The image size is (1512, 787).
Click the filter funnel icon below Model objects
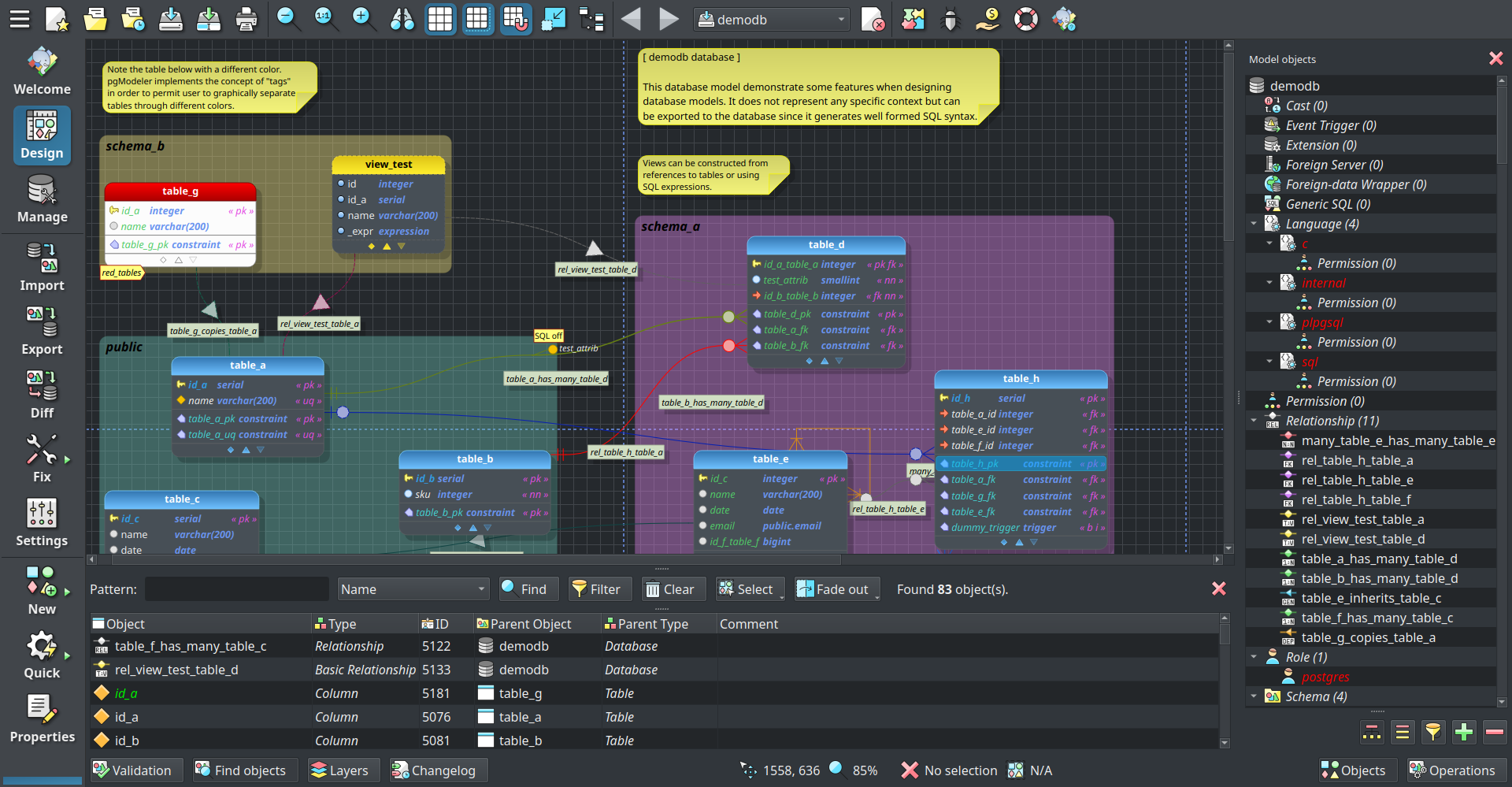(1433, 732)
